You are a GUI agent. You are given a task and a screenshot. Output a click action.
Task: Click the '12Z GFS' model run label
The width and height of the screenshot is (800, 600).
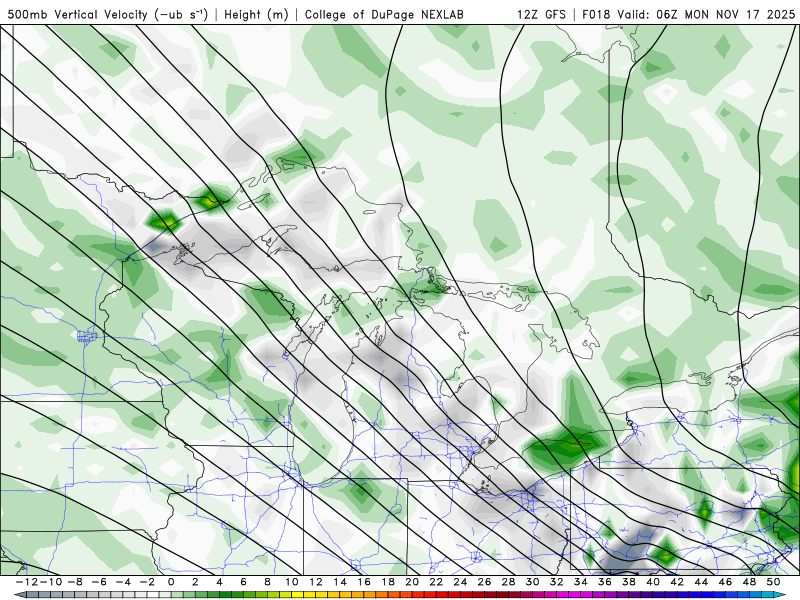[541, 14]
